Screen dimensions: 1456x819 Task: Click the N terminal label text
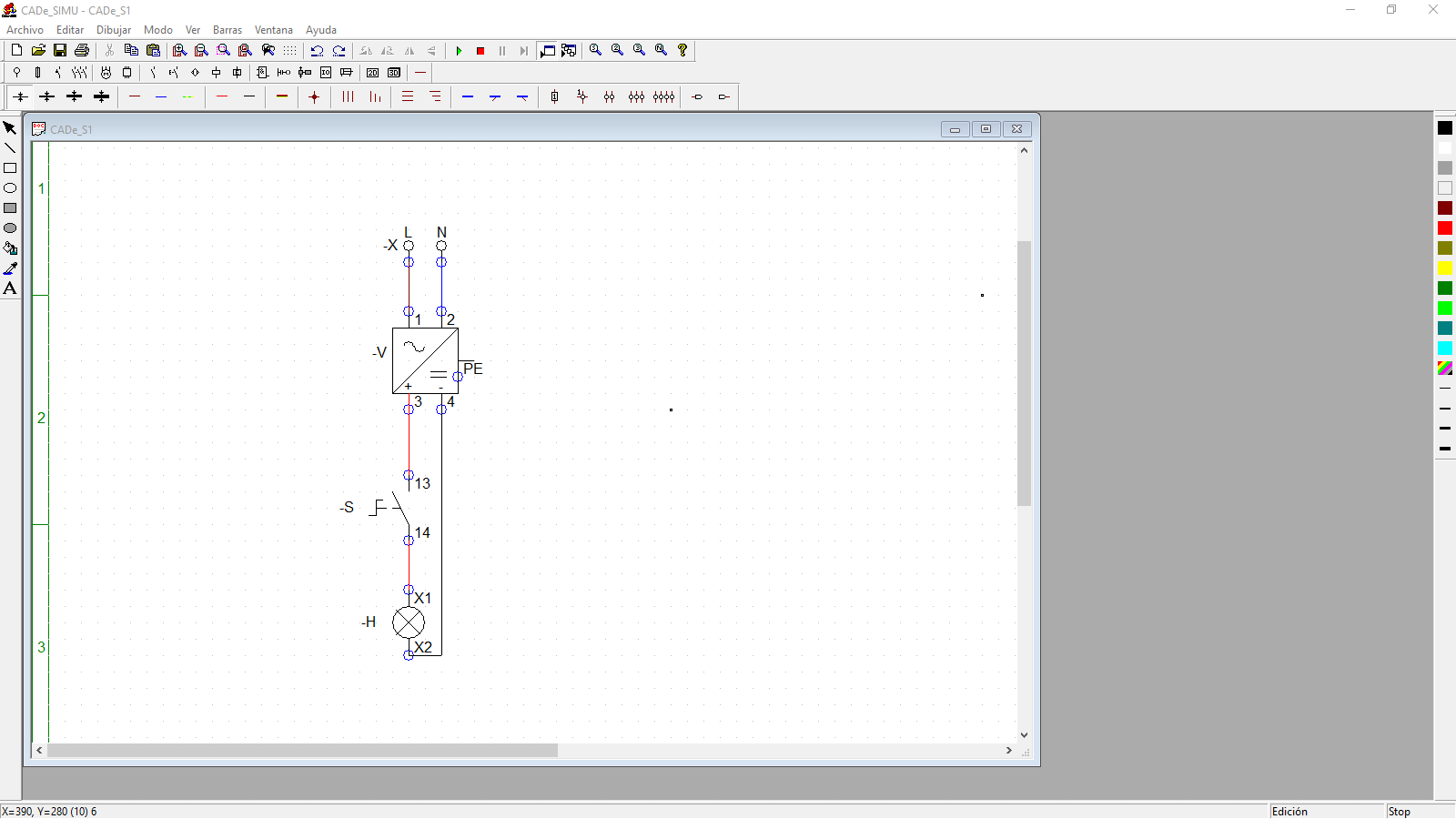click(441, 233)
